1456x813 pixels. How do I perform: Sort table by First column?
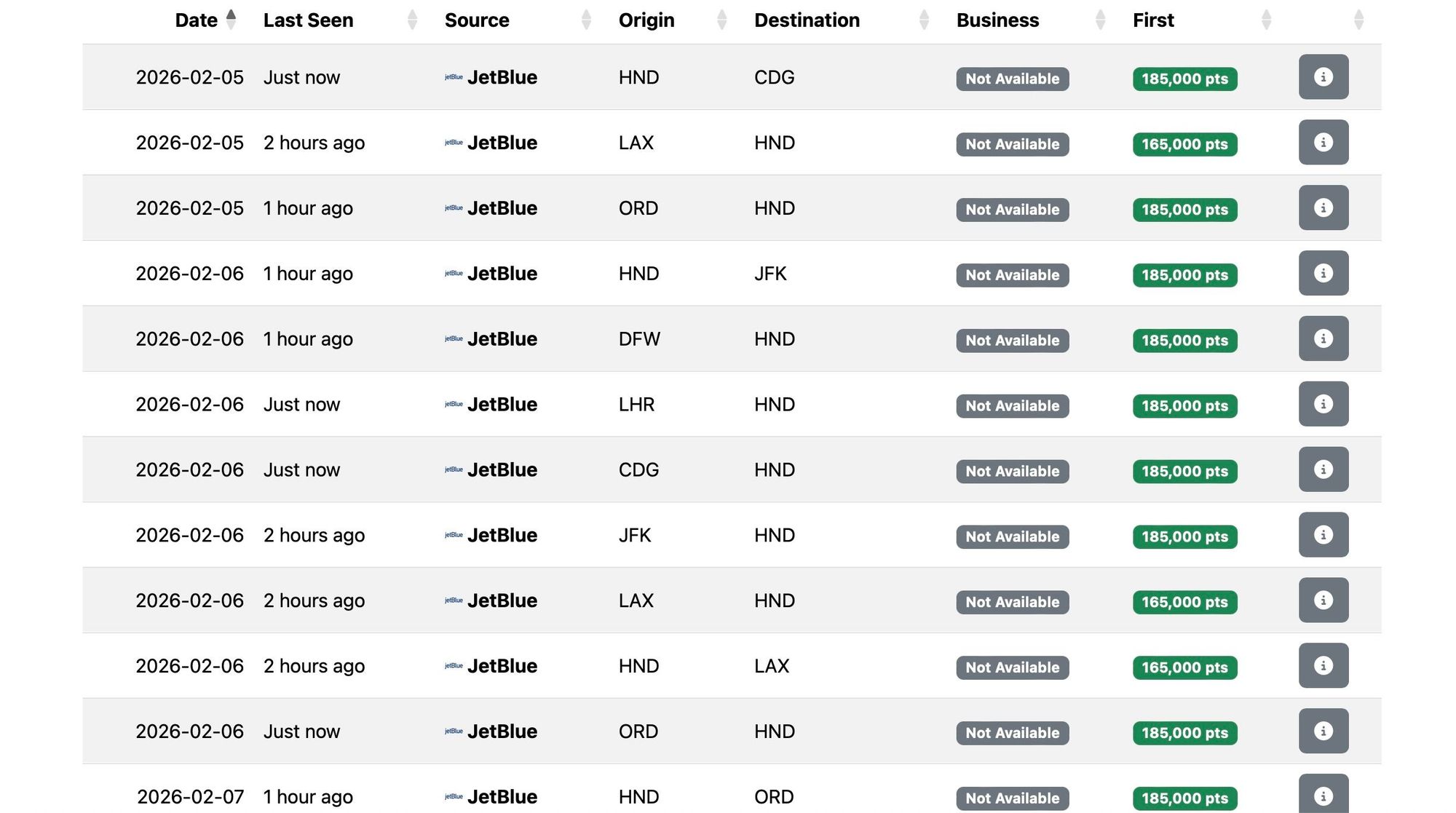click(1153, 20)
